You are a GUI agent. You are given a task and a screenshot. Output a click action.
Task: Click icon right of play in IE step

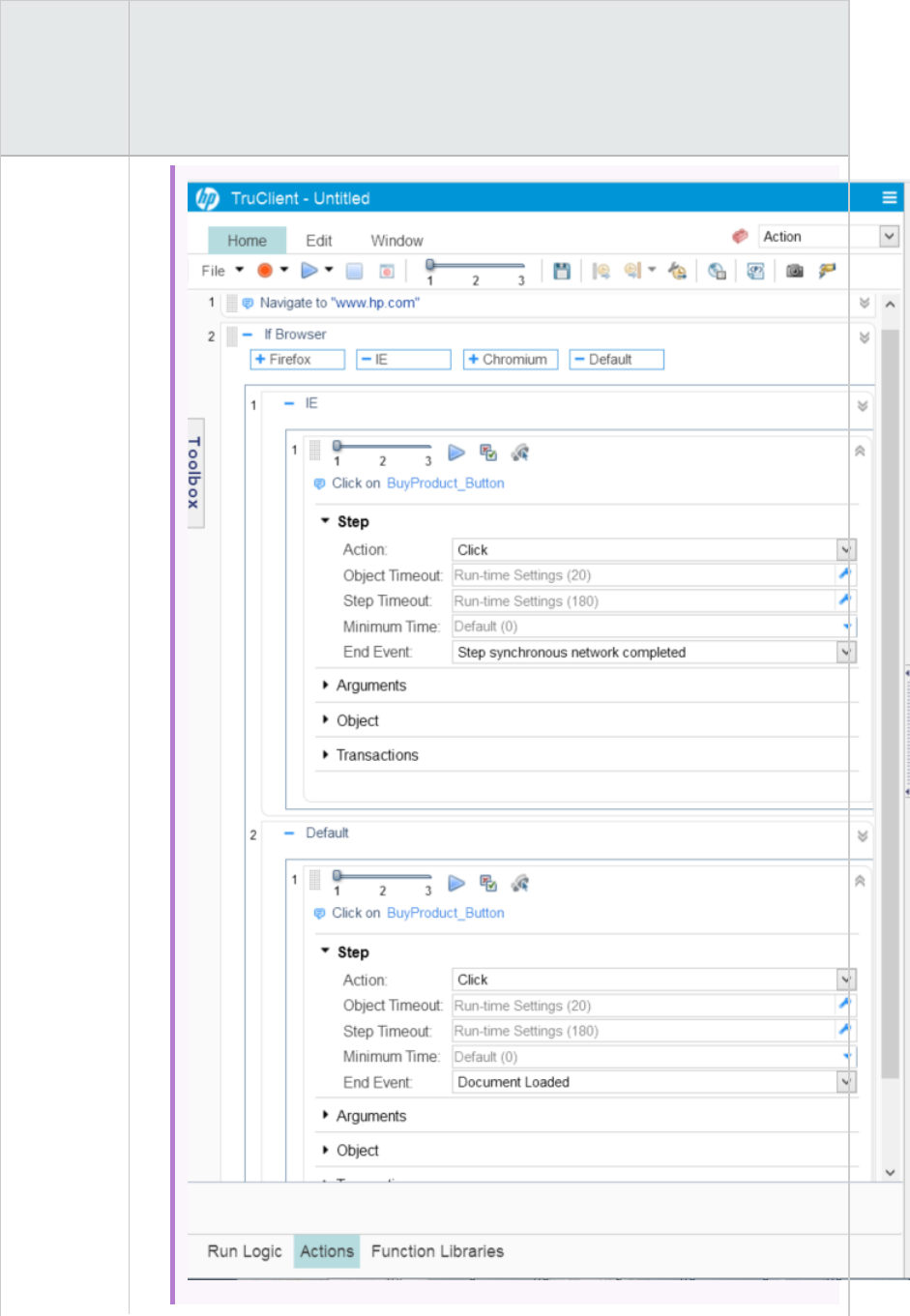(488, 453)
